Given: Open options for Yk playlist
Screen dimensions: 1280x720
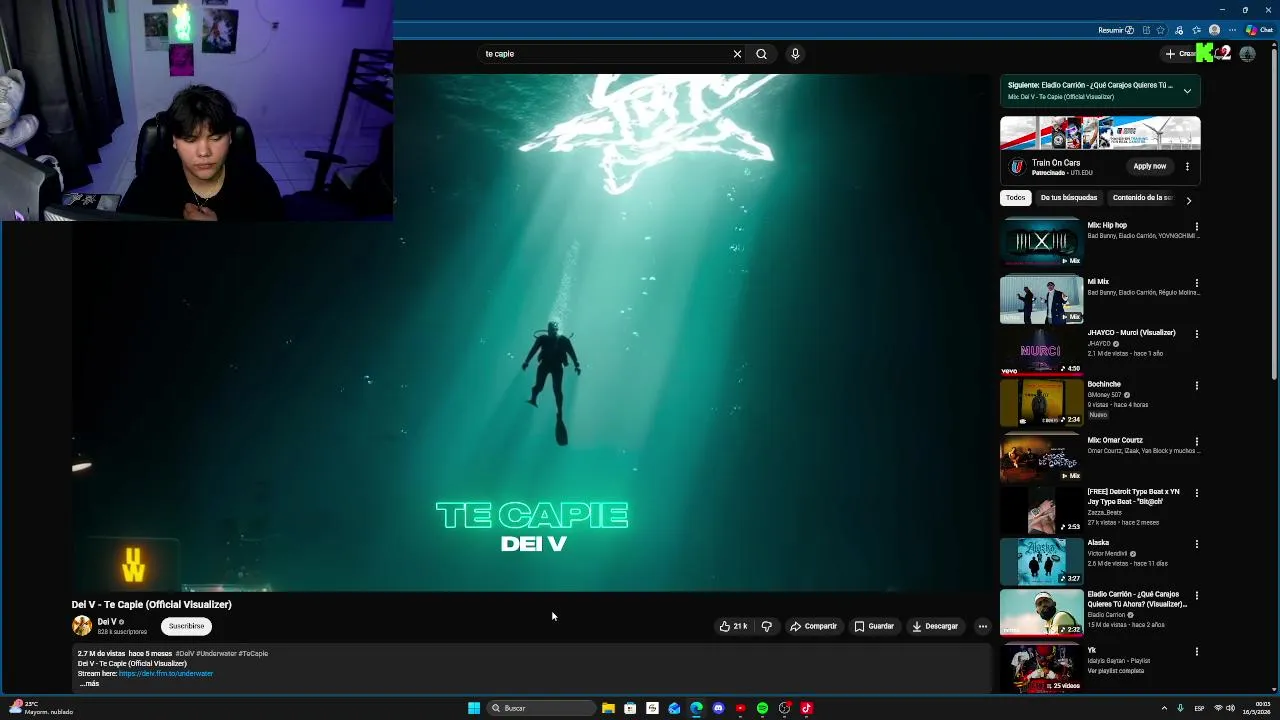Looking at the screenshot, I should pyautogui.click(x=1196, y=652).
